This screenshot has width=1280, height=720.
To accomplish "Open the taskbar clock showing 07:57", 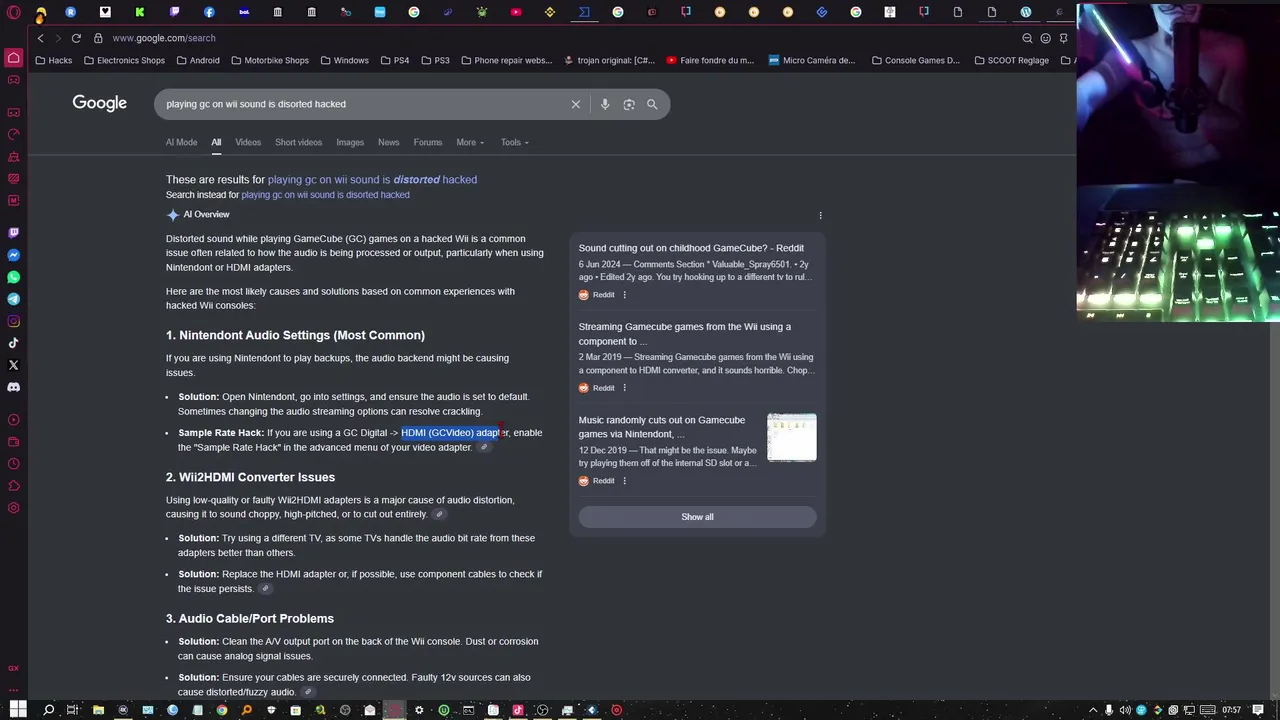I will 1231,710.
